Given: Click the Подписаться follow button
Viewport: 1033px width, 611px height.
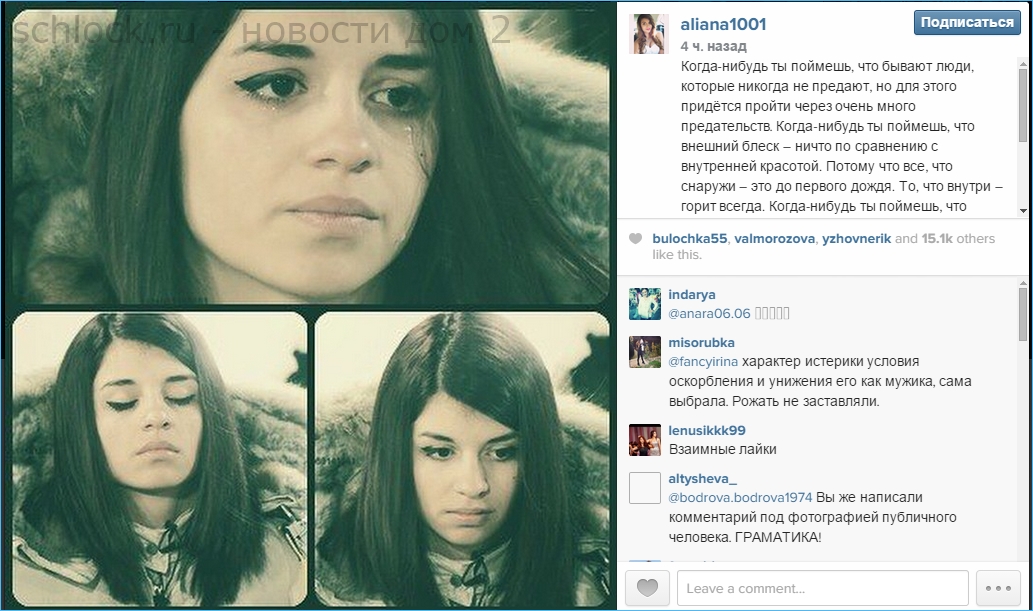Looking at the screenshot, I should coord(966,22).
